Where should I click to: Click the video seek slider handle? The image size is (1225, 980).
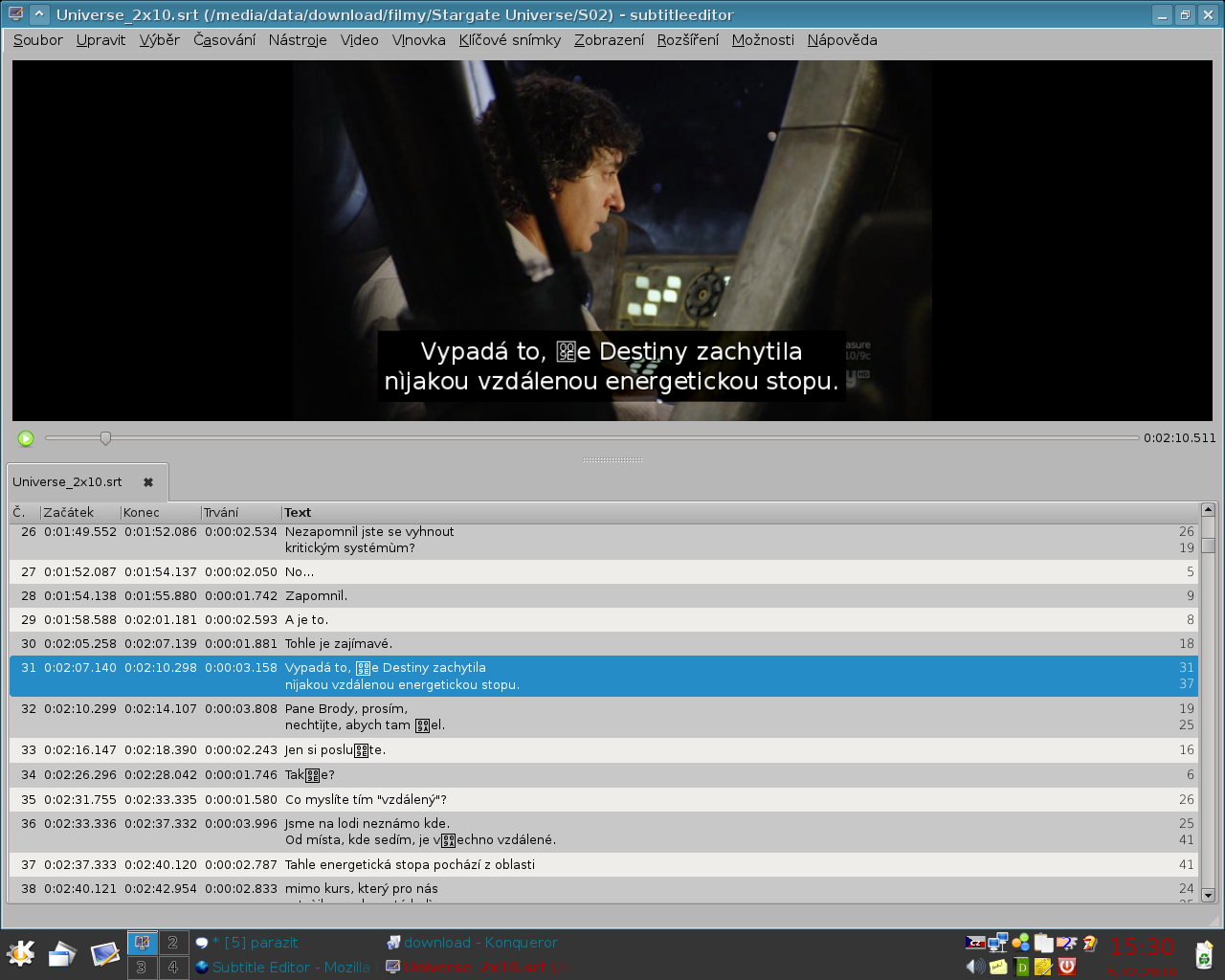(105, 438)
